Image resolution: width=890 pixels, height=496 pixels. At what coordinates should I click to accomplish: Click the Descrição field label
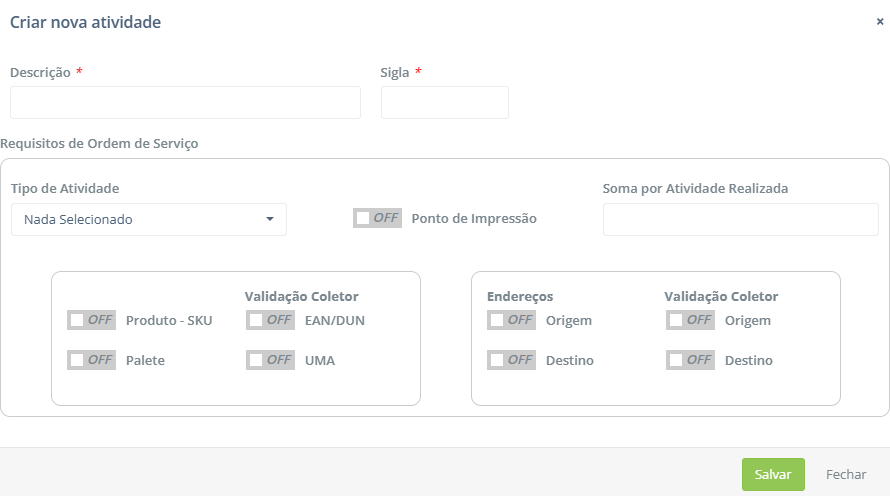pyautogui.click(x=40, y=73)
